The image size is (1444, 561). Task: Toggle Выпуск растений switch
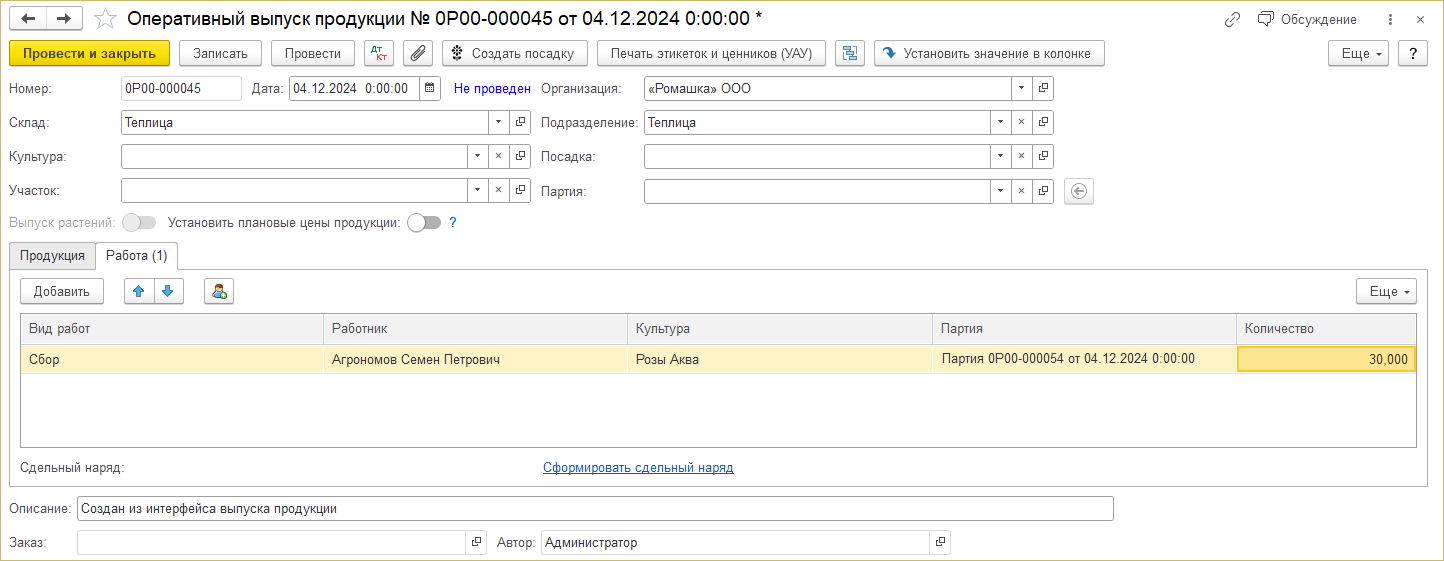139,223
